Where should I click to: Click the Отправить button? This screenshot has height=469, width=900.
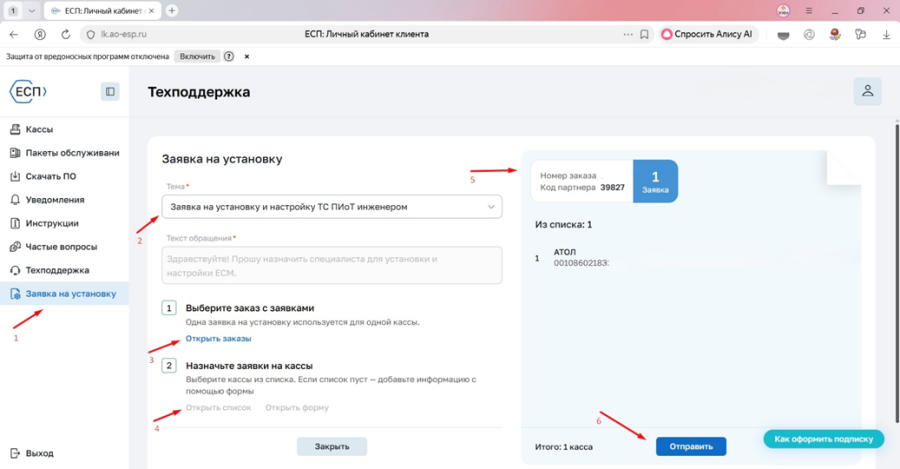coord(691,447)
